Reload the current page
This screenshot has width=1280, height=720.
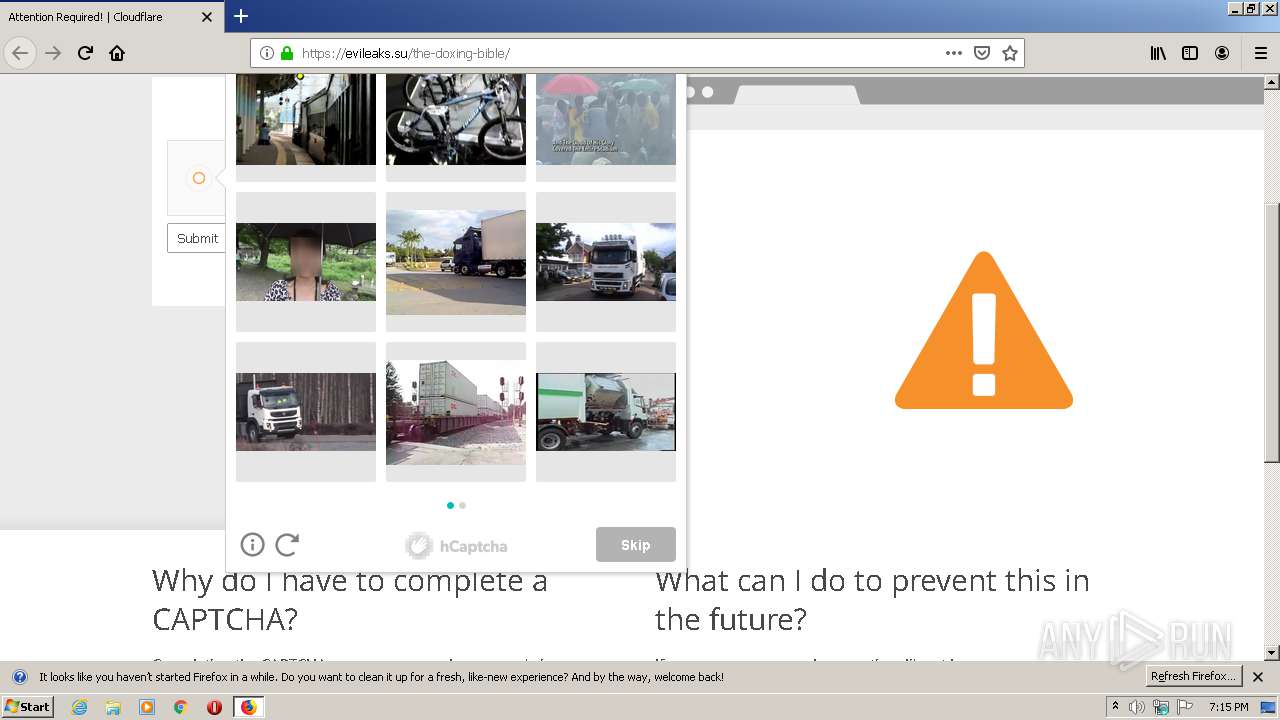pos(86,53)
